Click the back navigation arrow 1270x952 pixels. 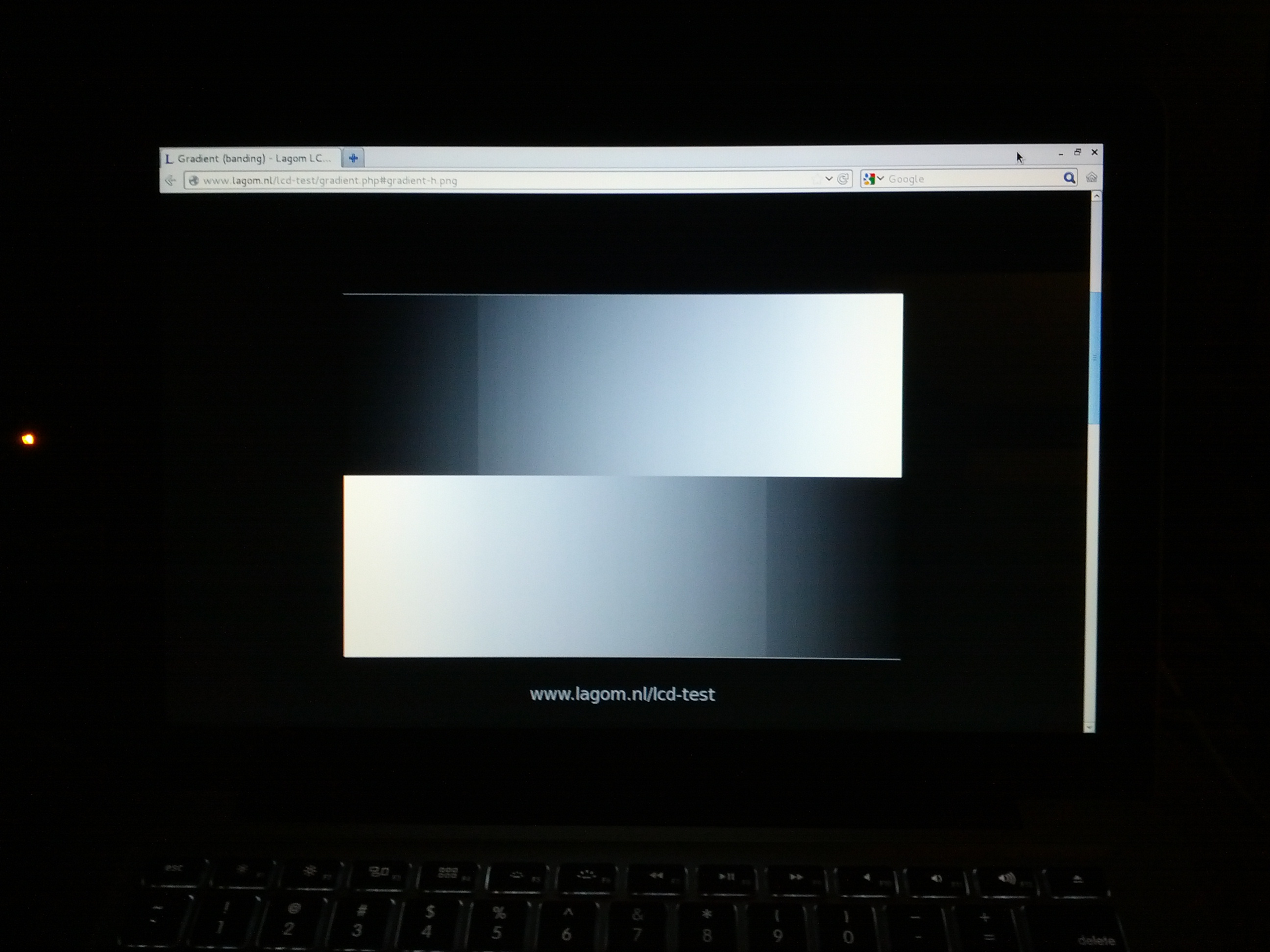pos(171,181)
